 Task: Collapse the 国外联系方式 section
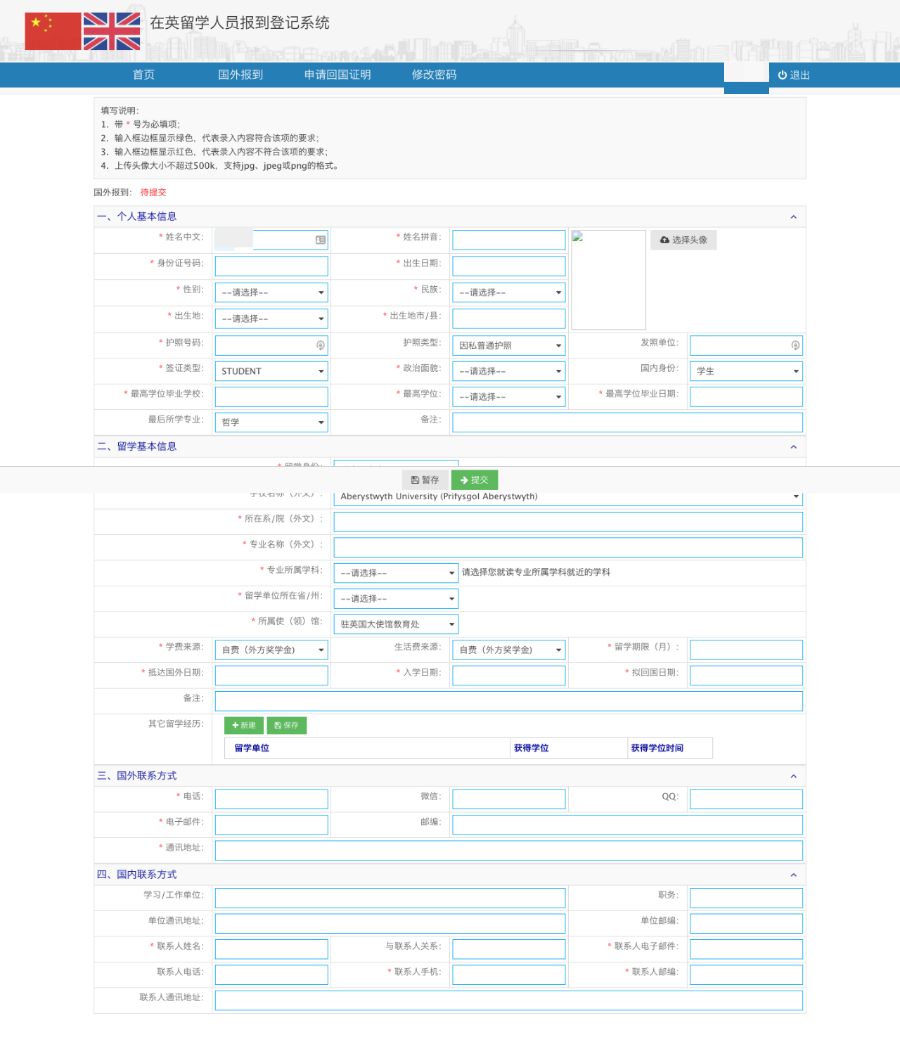pos(793,776)
